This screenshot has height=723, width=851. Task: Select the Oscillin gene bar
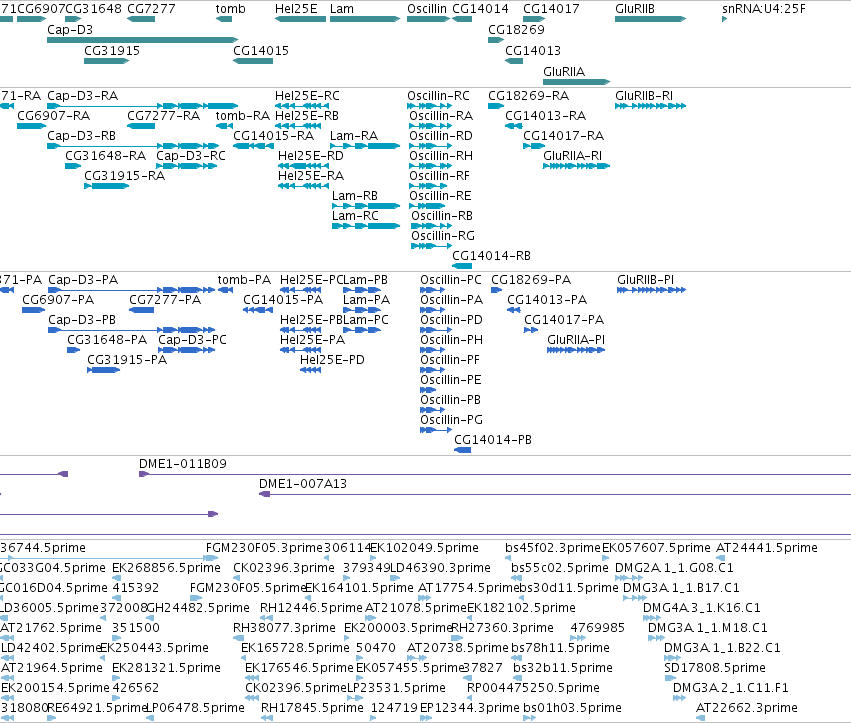pyautogui.click(x=428, y=19)
